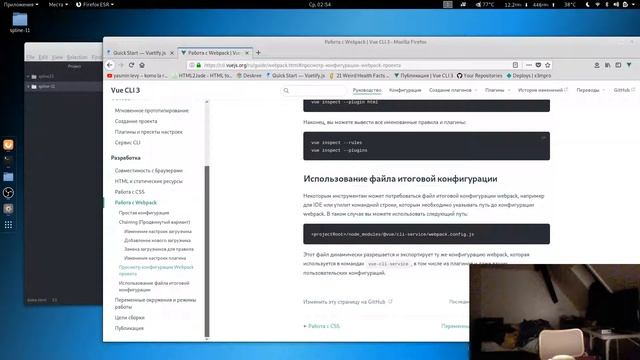Toggle reader view icon in address bar

pyautogui.click(x=516, y=65)
